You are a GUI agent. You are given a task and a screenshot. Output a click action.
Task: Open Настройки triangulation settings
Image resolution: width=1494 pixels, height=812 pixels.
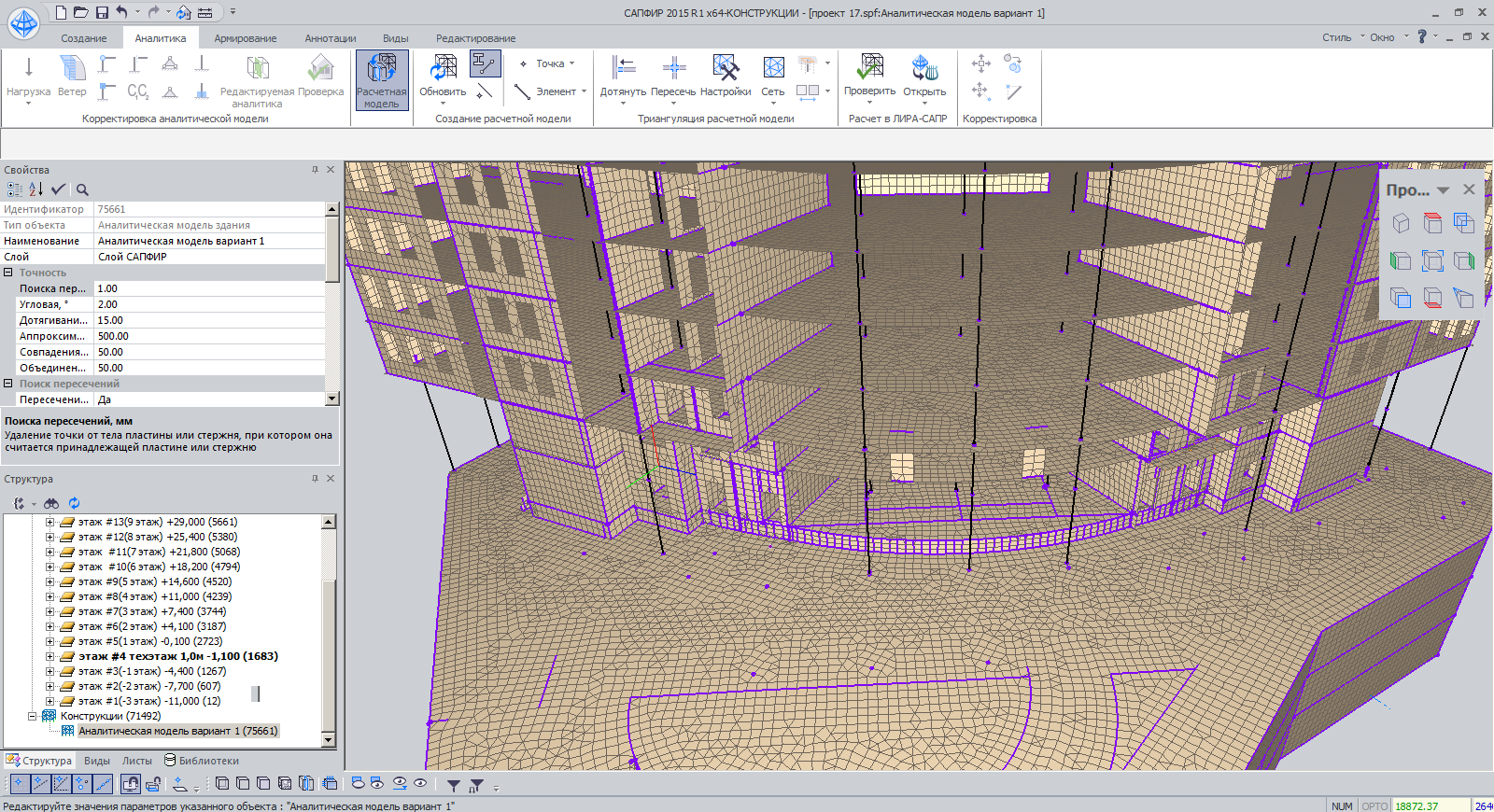click(726, 76)
